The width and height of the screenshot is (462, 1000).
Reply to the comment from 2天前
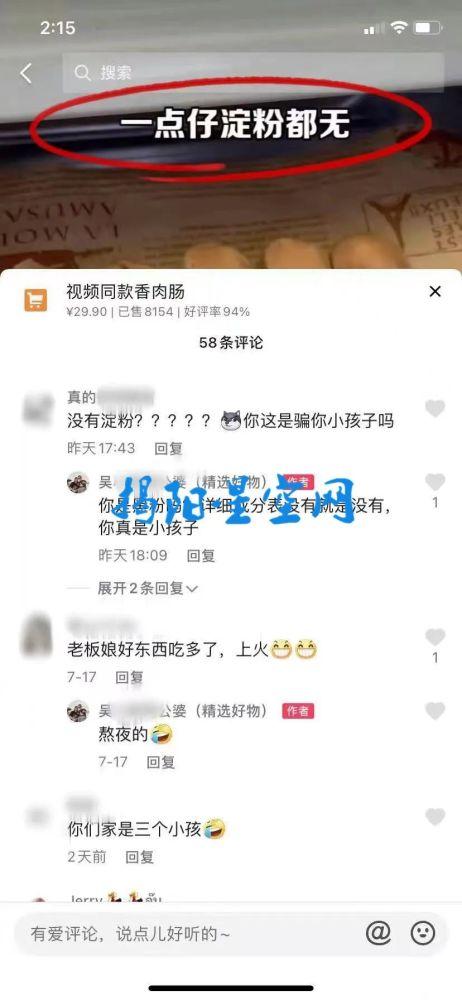139,857
